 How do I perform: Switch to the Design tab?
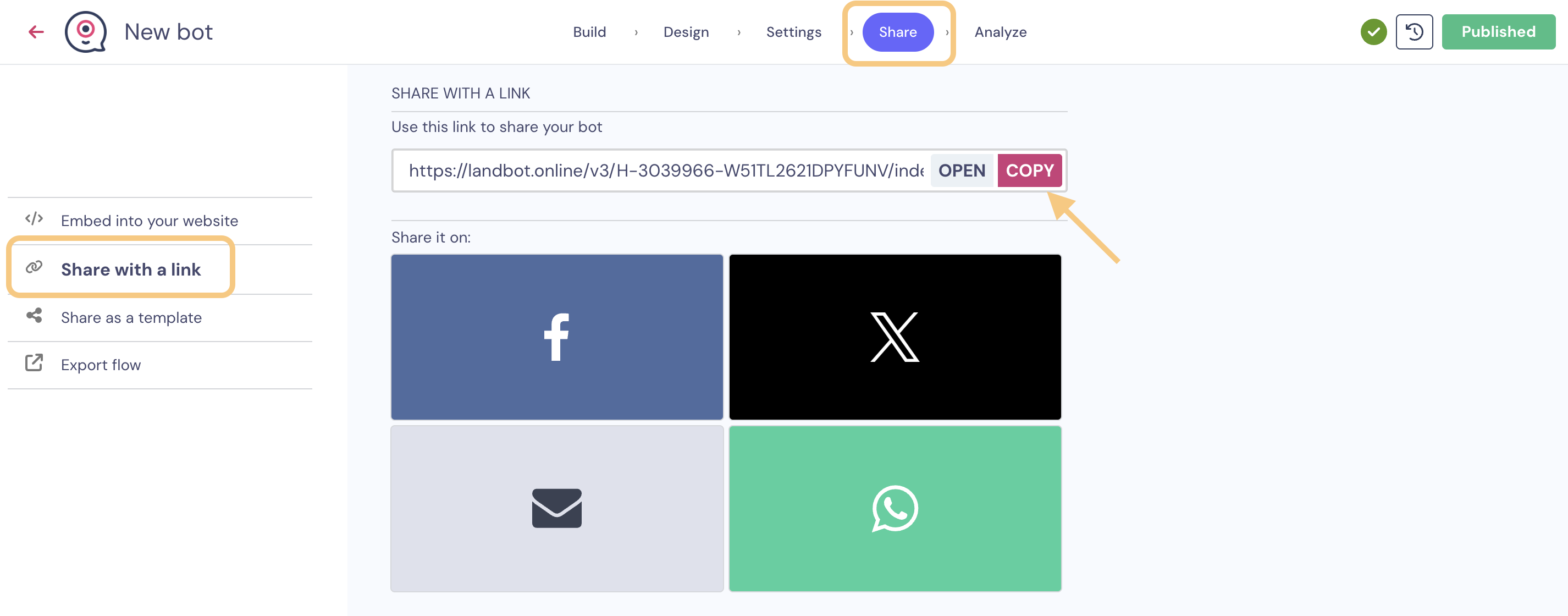point(686,32)
